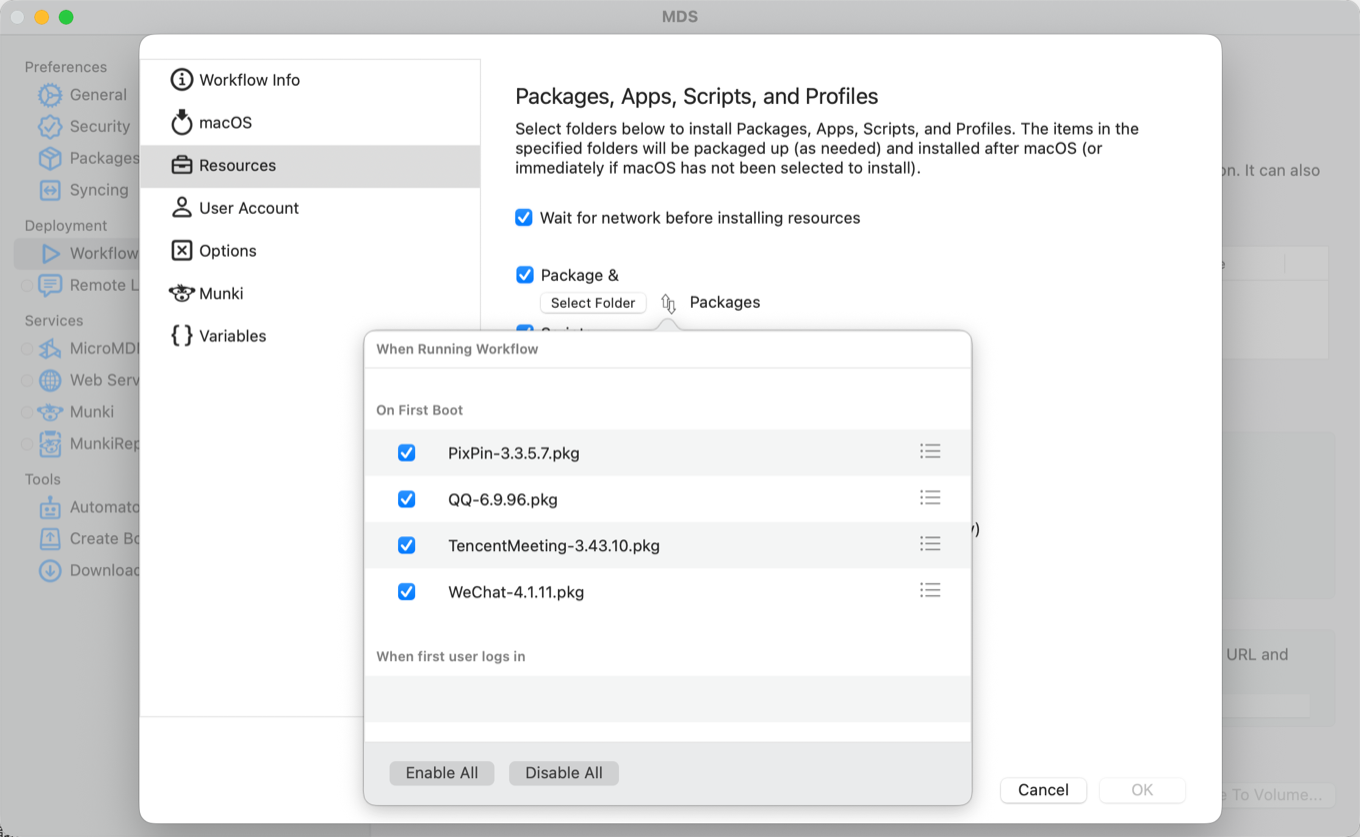
Task: Click the MicroMDM icon under Services
Action: (50, 349)
